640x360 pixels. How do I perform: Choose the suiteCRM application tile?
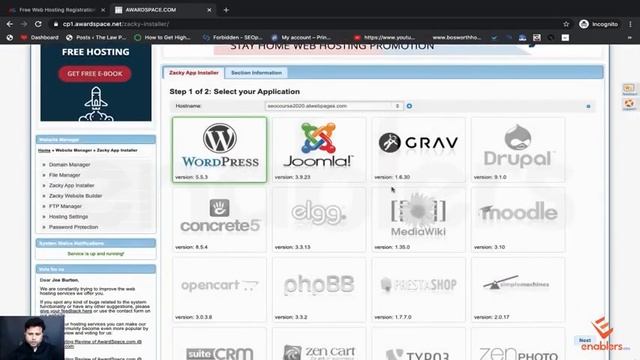click(220, 344)
